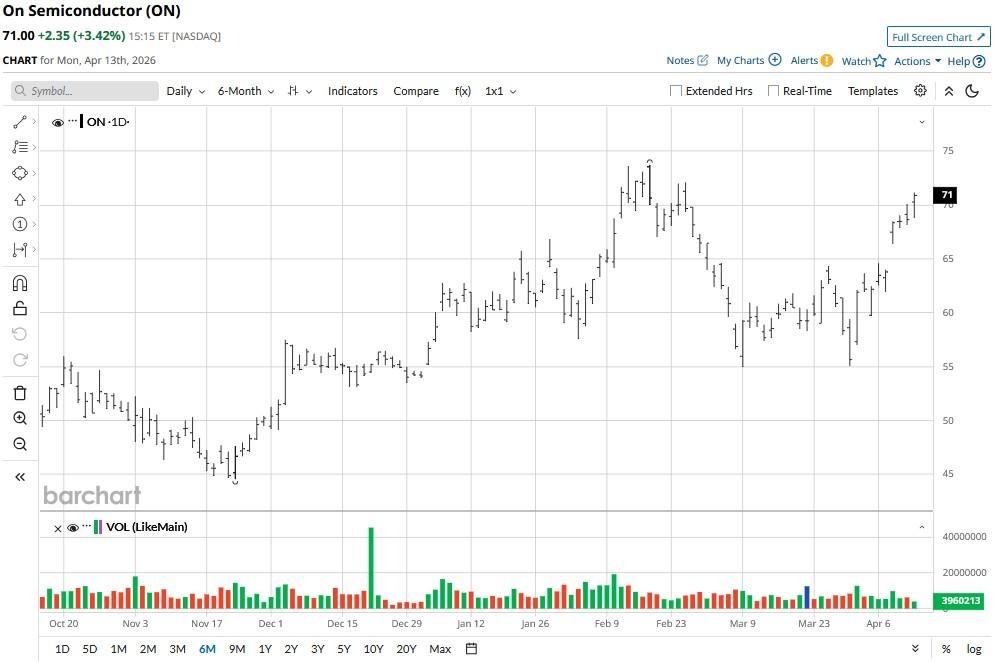Open the Indicators menu

(x=352, y=91)
